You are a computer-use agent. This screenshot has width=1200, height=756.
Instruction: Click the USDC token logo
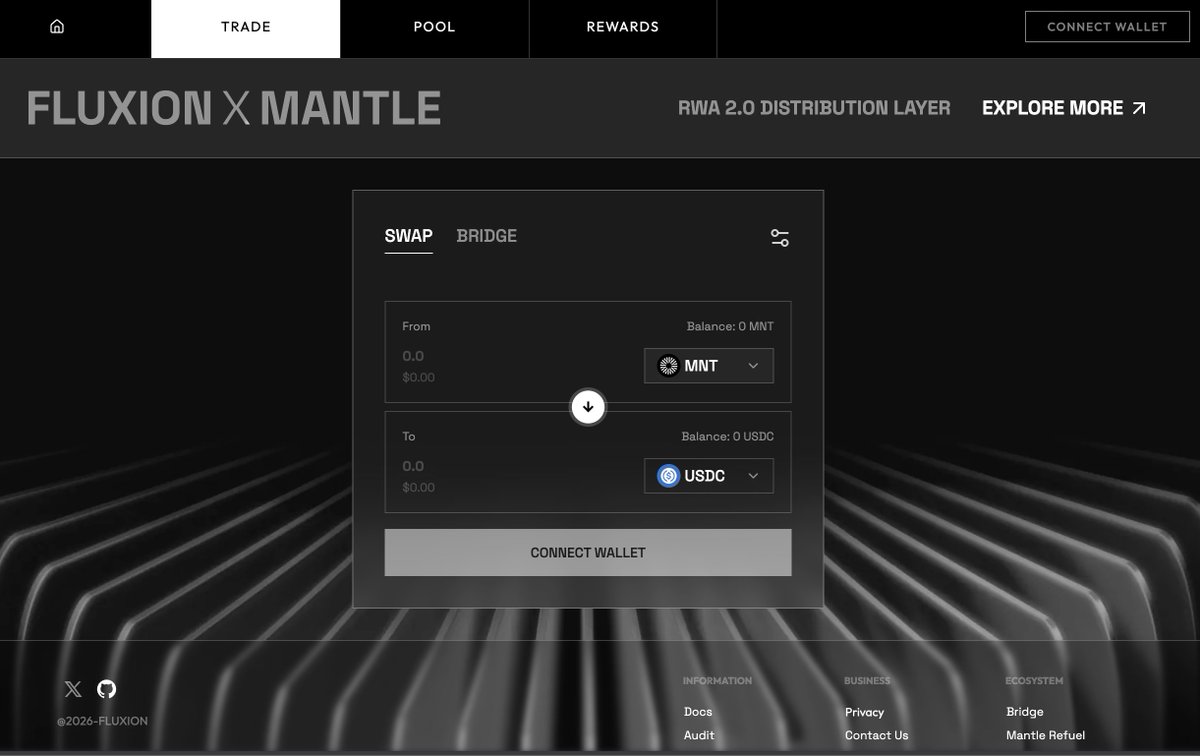click(x=668, y=476)
